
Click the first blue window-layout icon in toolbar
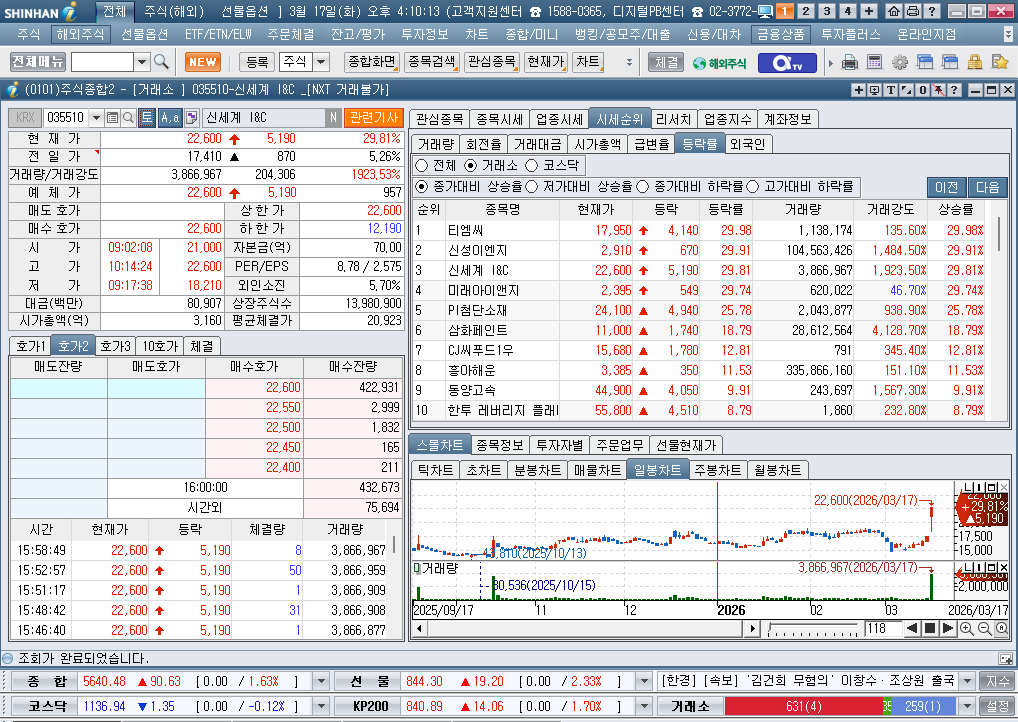click(x=925, y=62)
